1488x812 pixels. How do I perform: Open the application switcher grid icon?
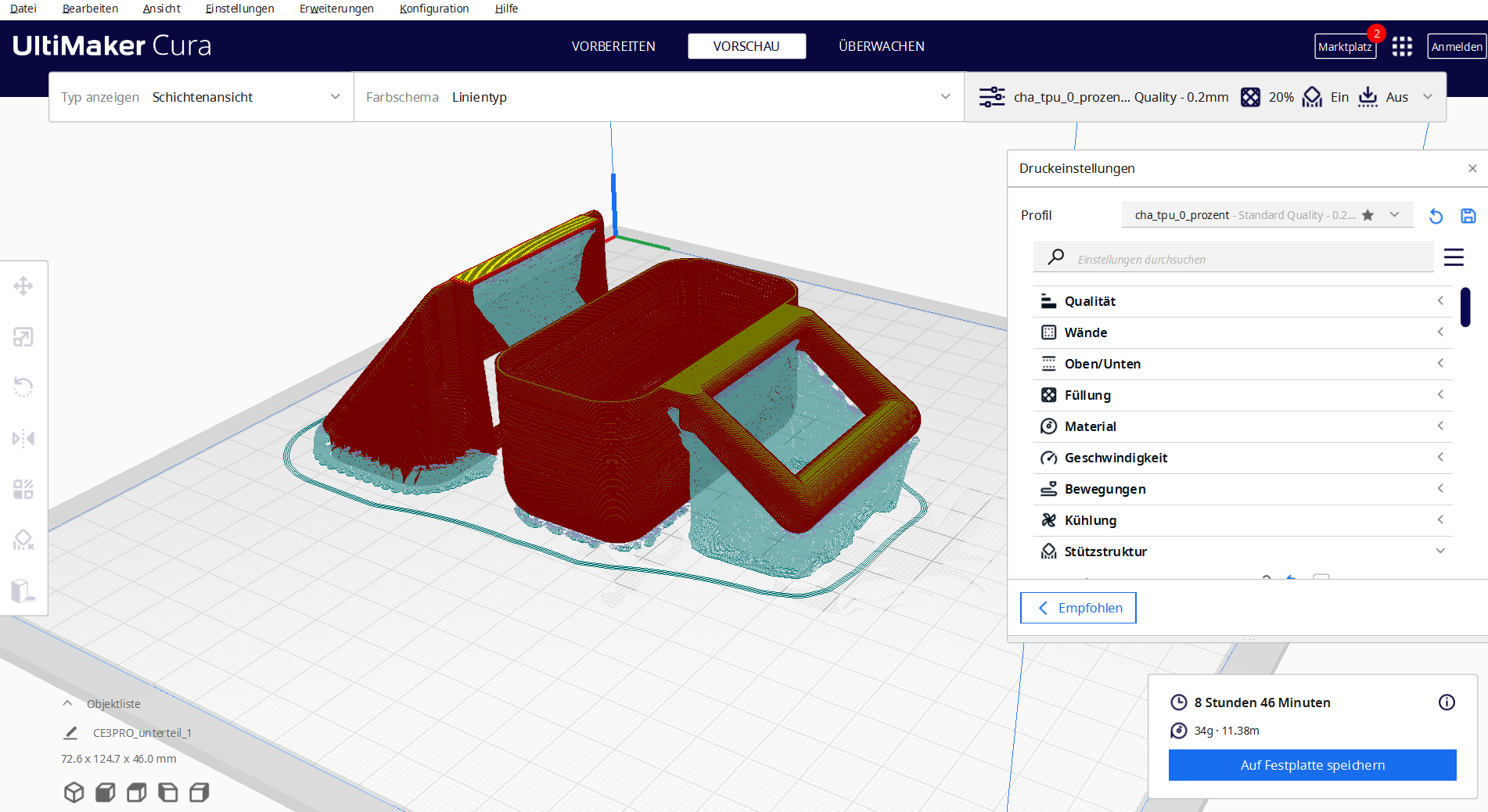click(x=1402, y=46)
